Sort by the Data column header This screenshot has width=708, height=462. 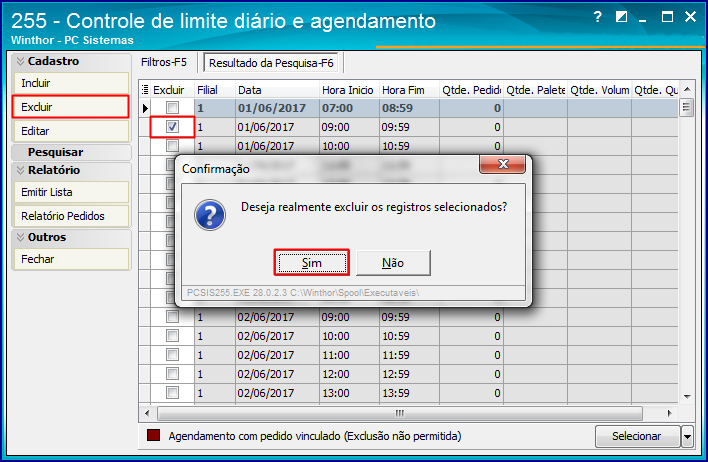click(277, 90)
